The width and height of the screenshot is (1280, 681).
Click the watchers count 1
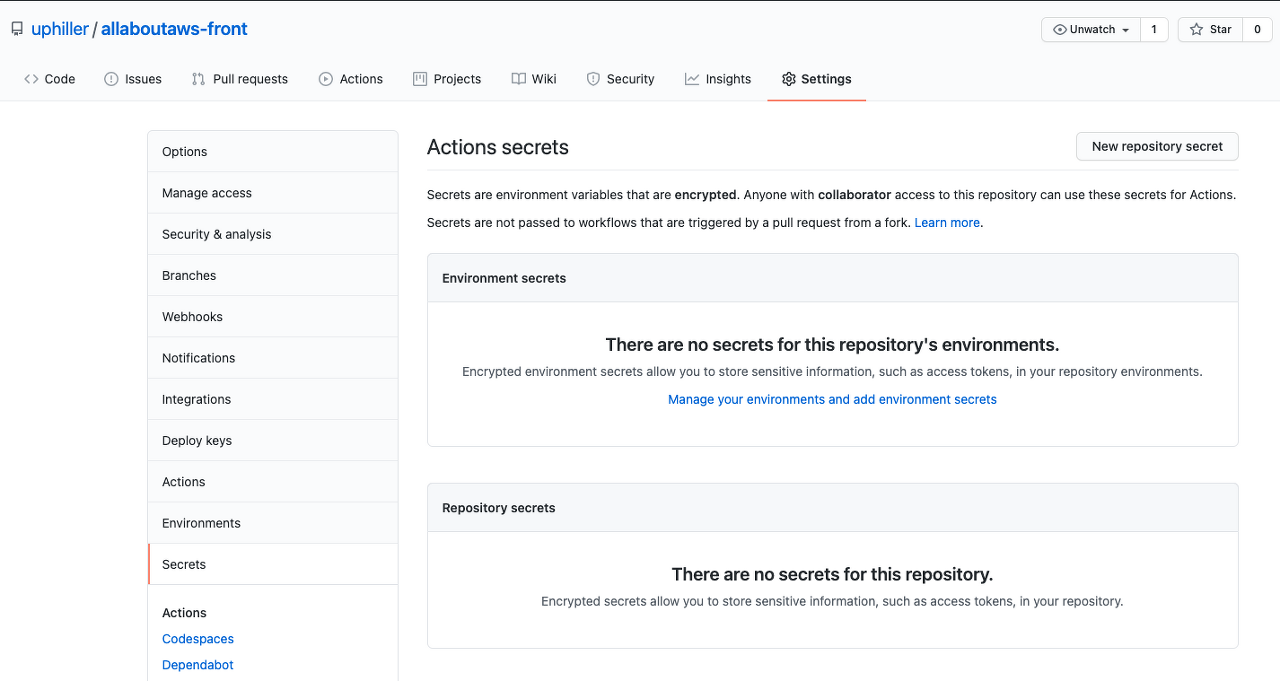[1154, 30]
